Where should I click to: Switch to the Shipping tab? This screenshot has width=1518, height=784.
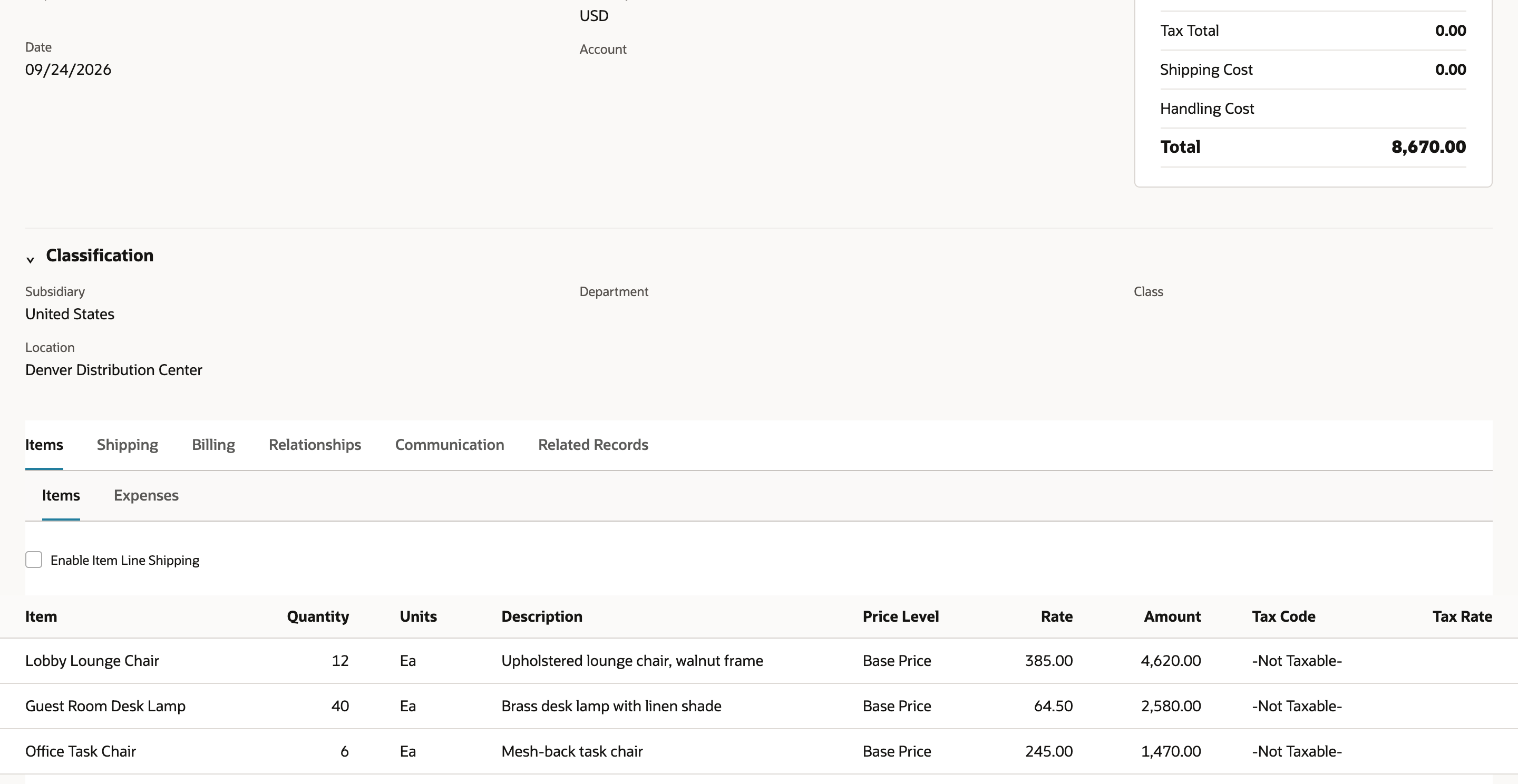point(127,445)
